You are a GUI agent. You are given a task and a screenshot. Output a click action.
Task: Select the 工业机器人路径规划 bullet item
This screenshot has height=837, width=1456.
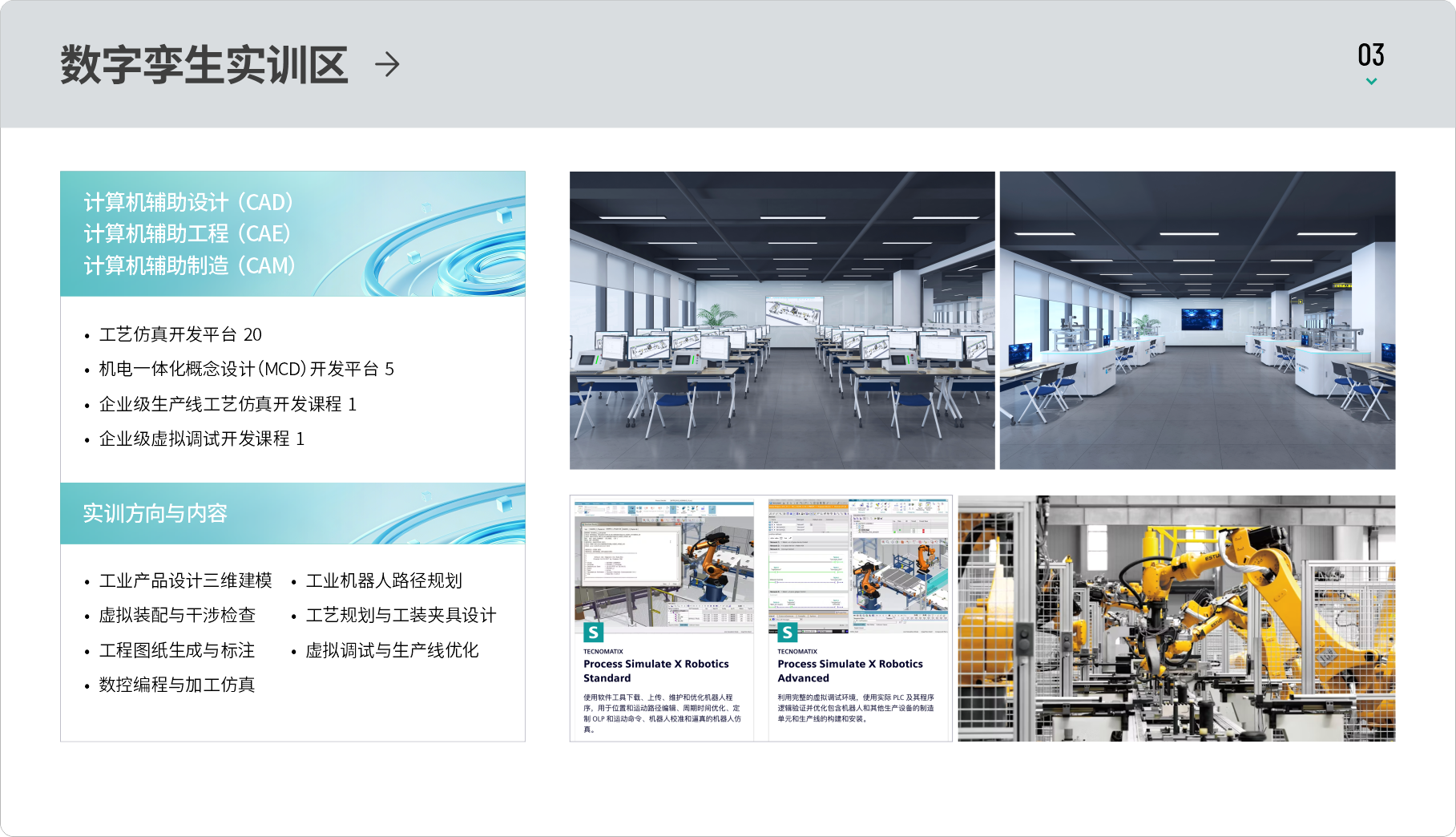tap(384, 580)
